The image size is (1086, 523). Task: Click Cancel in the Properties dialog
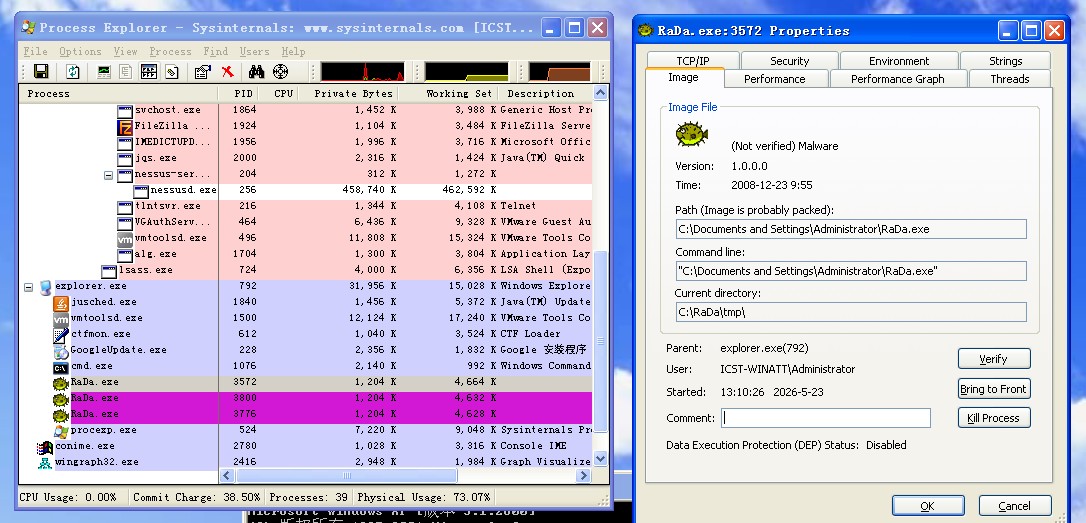[1015, 506]
